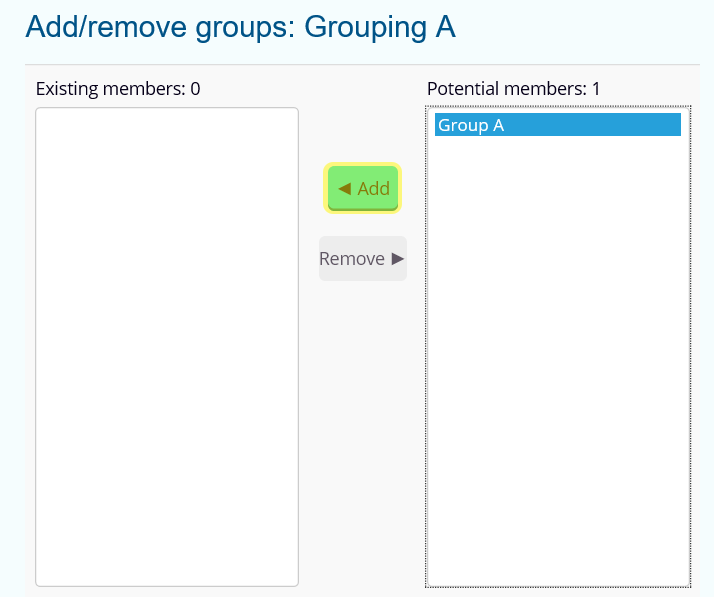
Task: Click the word Add on green button
Action: coord(374,188)
